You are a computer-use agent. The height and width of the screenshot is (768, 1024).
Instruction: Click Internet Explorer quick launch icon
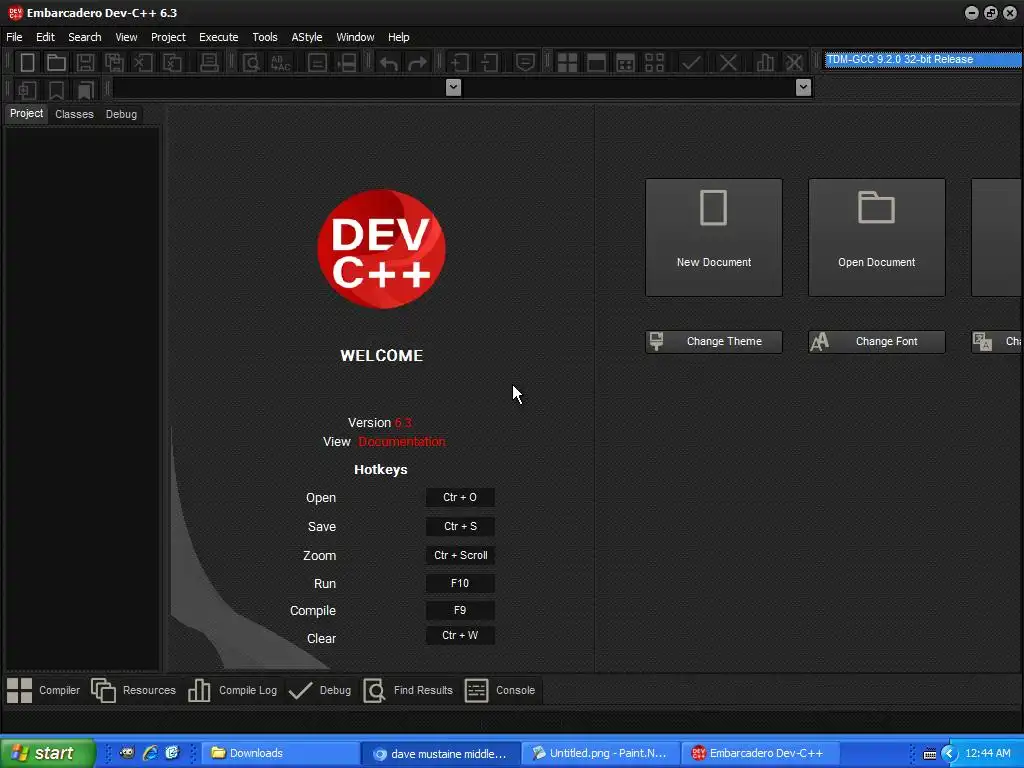tap(150, 753)
